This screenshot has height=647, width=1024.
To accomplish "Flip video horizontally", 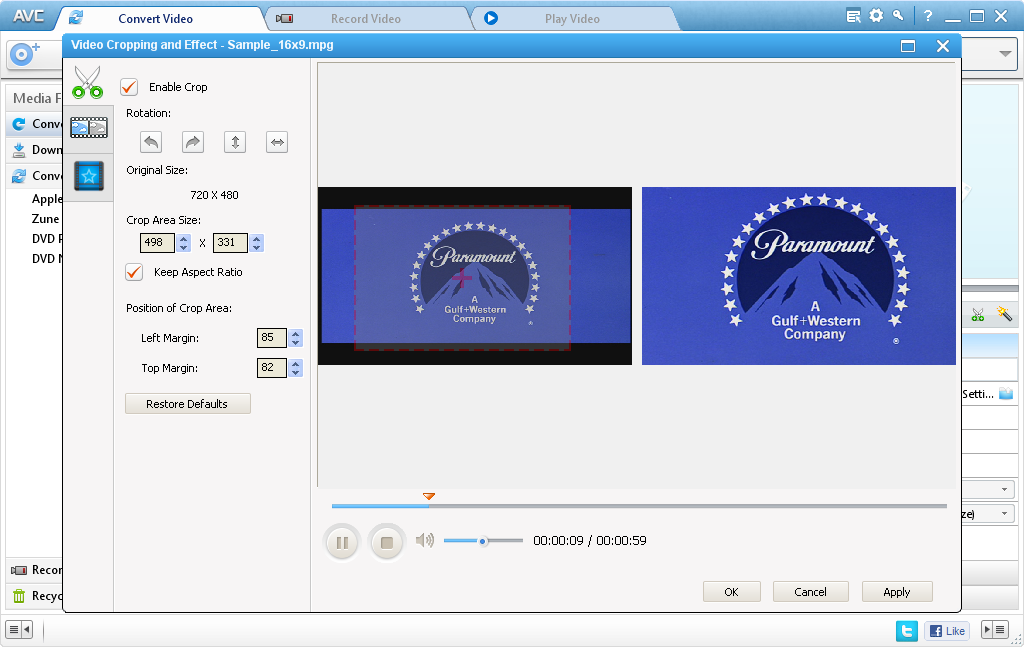I will point(277,142).
